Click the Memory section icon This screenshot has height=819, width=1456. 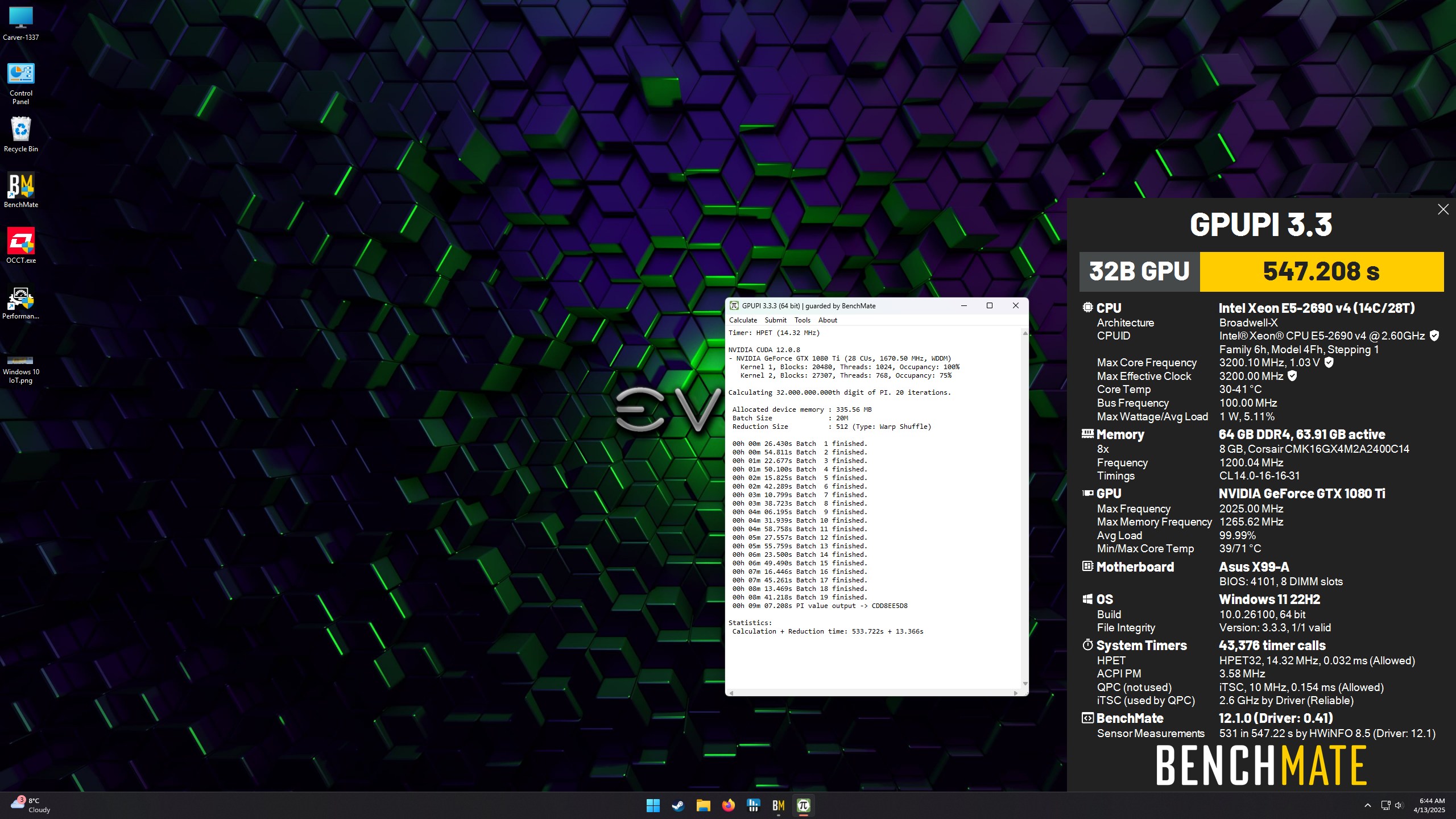1087,434
